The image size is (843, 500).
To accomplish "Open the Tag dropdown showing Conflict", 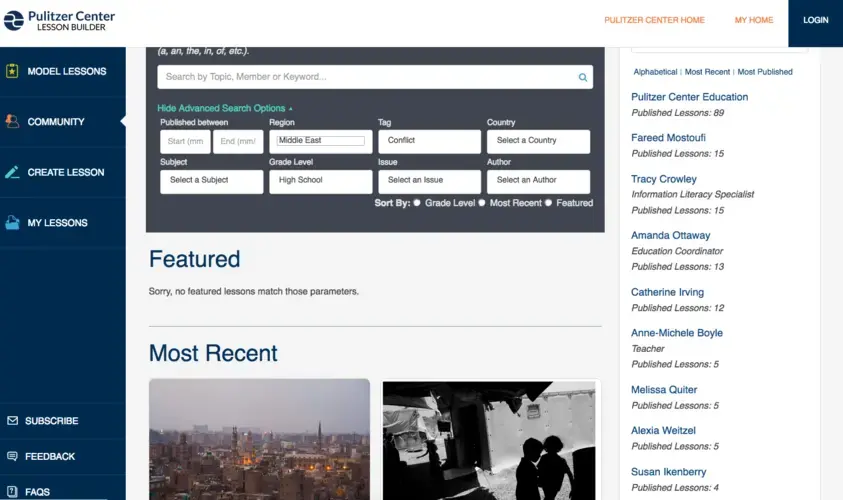I will (x=430, y=141).
